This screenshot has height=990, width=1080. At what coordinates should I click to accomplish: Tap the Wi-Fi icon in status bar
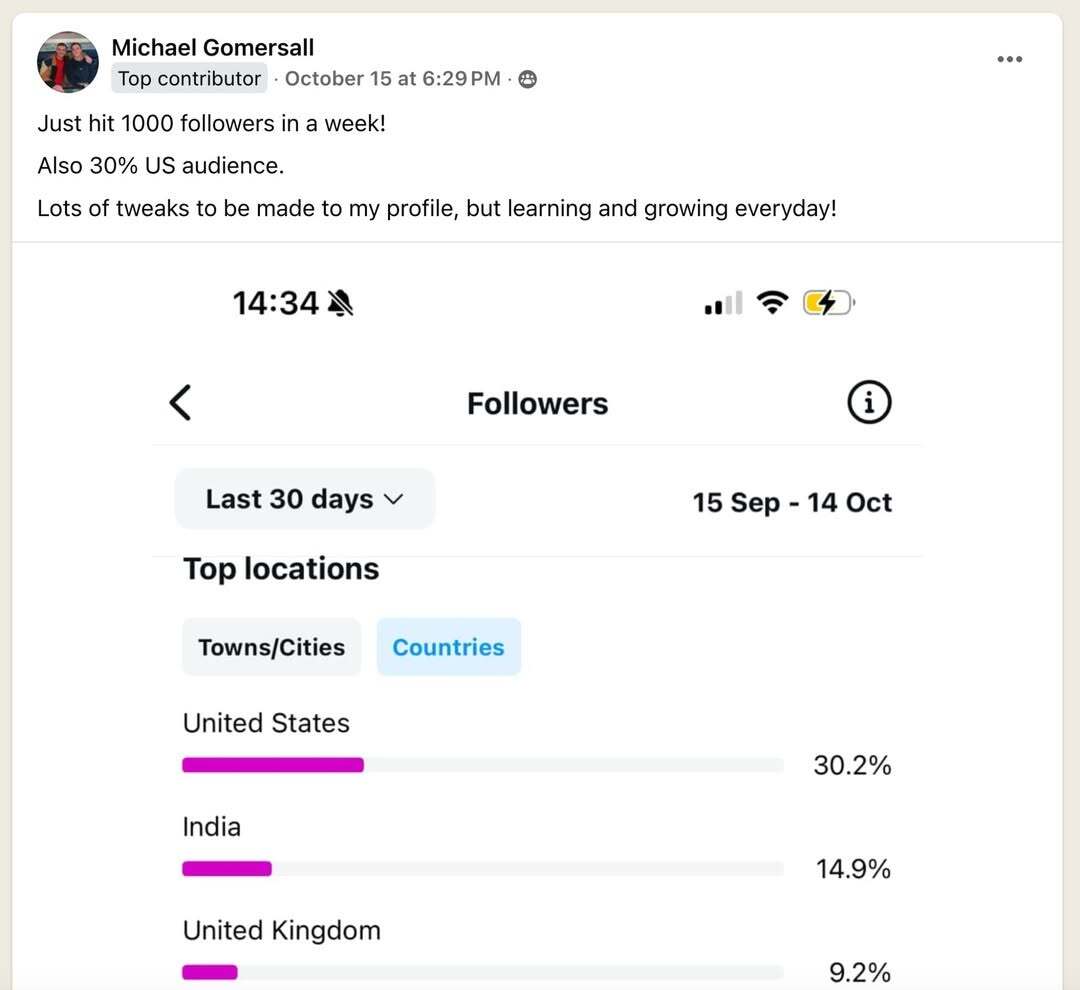point(772,302)
